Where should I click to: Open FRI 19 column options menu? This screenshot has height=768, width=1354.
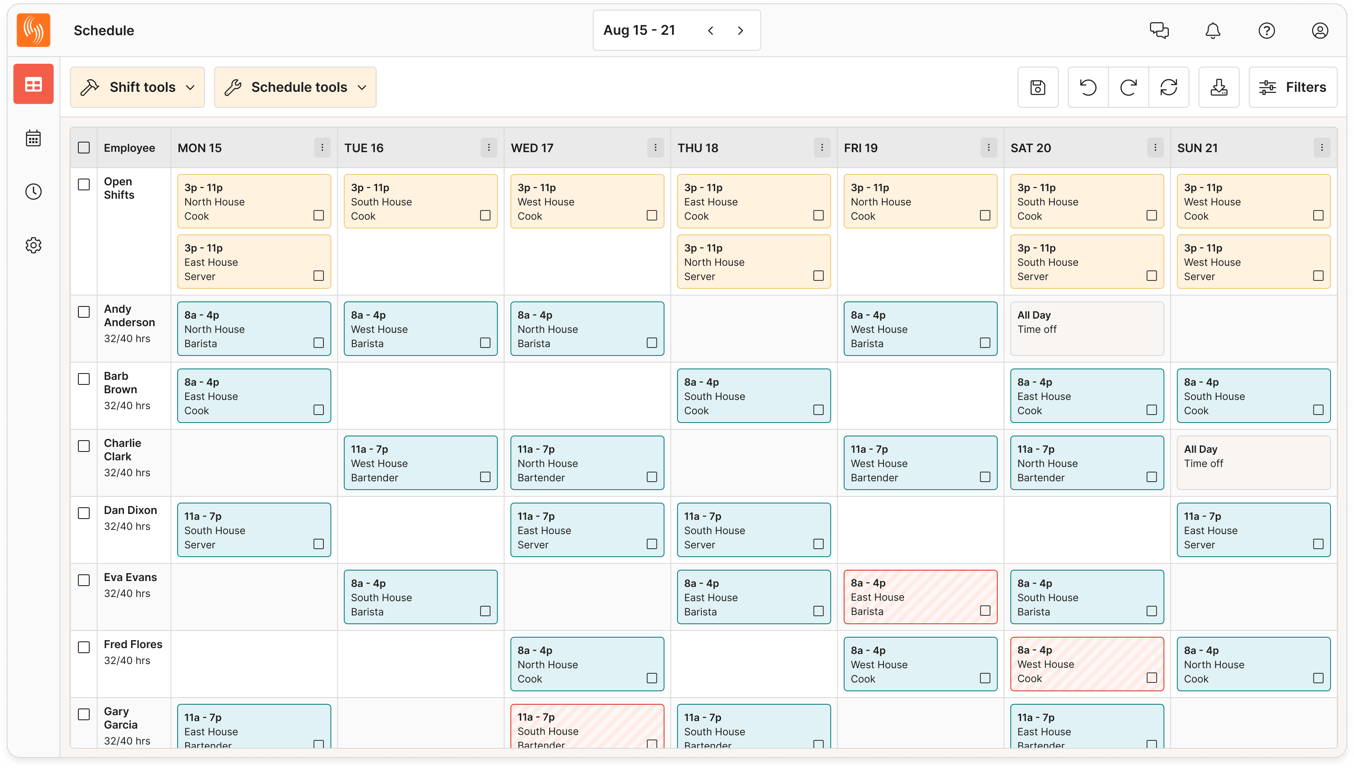(x=989, y=147)
